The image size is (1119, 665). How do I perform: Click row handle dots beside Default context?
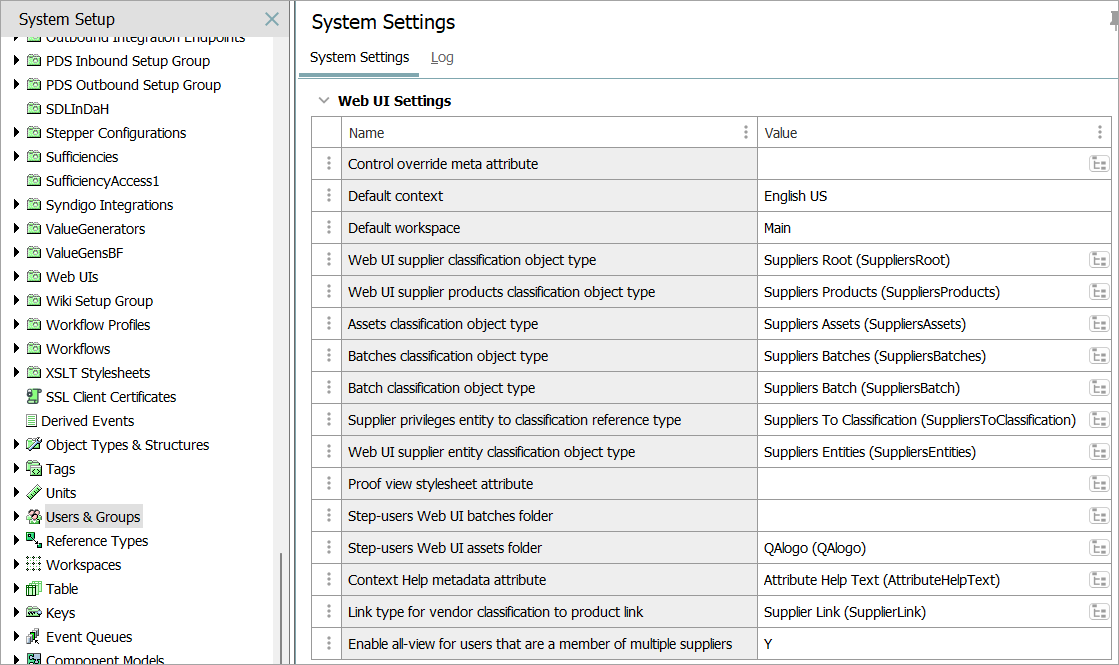[x=328, y=196]
